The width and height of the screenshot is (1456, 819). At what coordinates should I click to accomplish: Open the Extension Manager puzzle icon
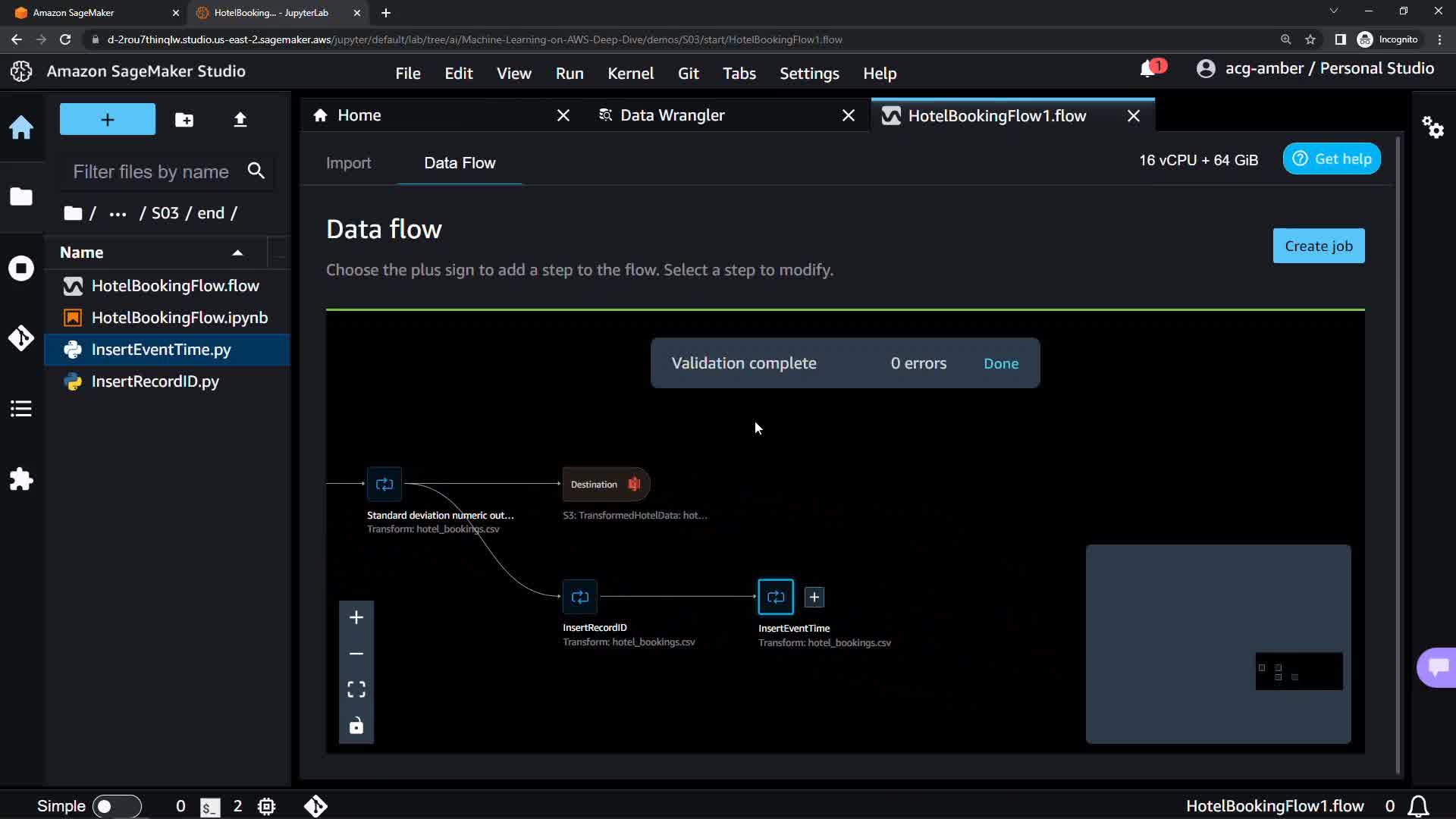pos(21,479)
